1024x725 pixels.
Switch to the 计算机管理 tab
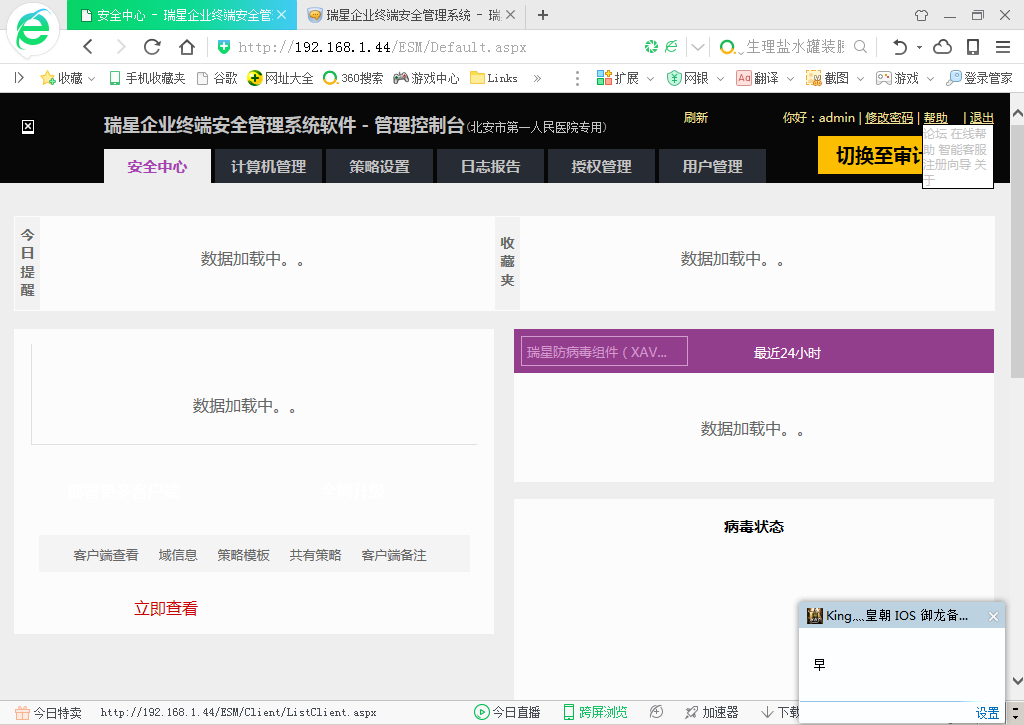(x=268, y=167)
